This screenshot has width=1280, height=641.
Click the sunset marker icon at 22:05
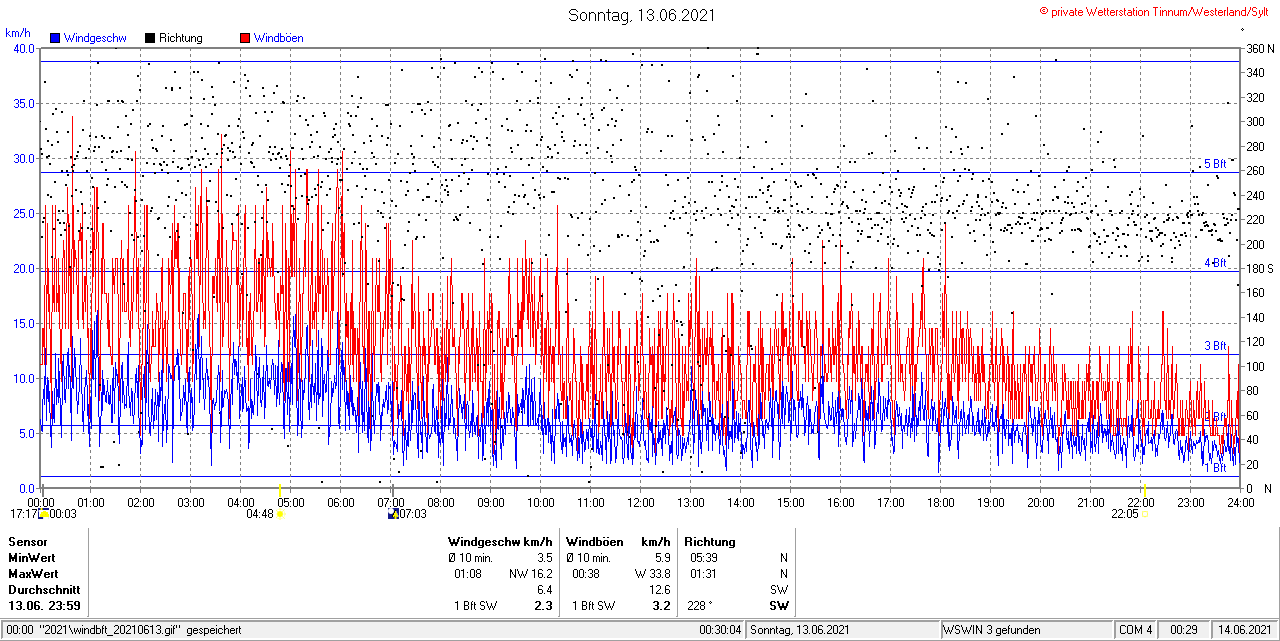1144,514
